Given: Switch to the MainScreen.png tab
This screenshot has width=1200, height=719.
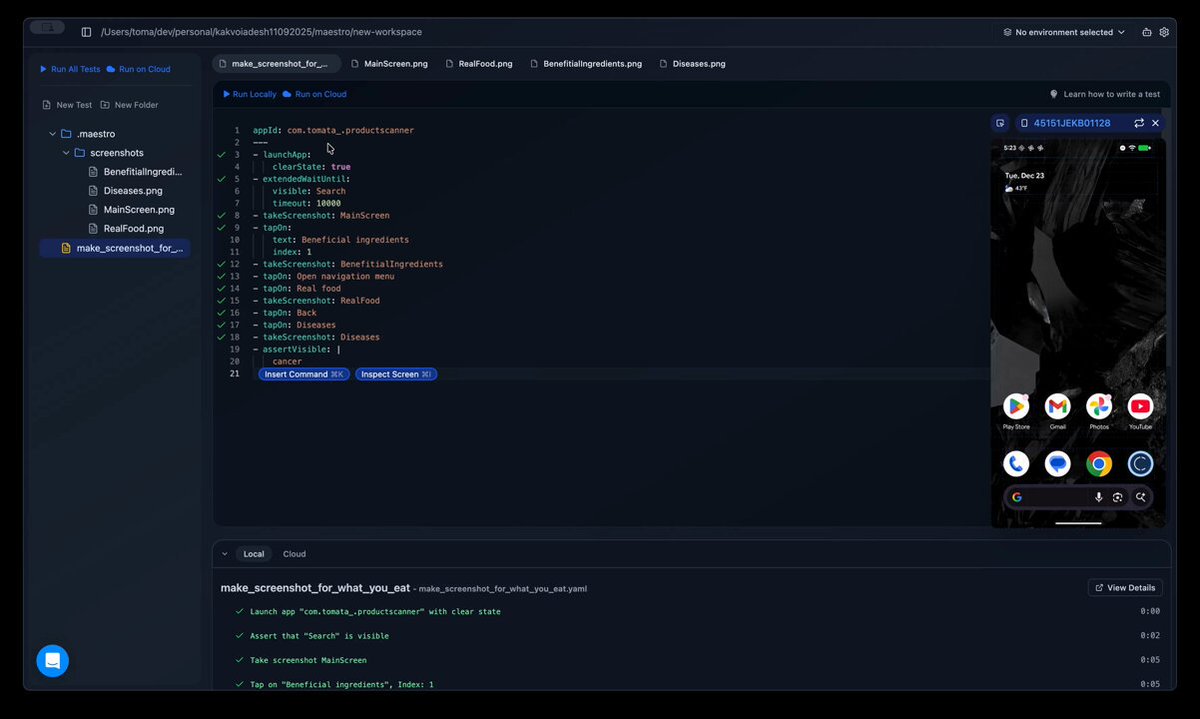Looking at the screenshot, I should point(389,64).
